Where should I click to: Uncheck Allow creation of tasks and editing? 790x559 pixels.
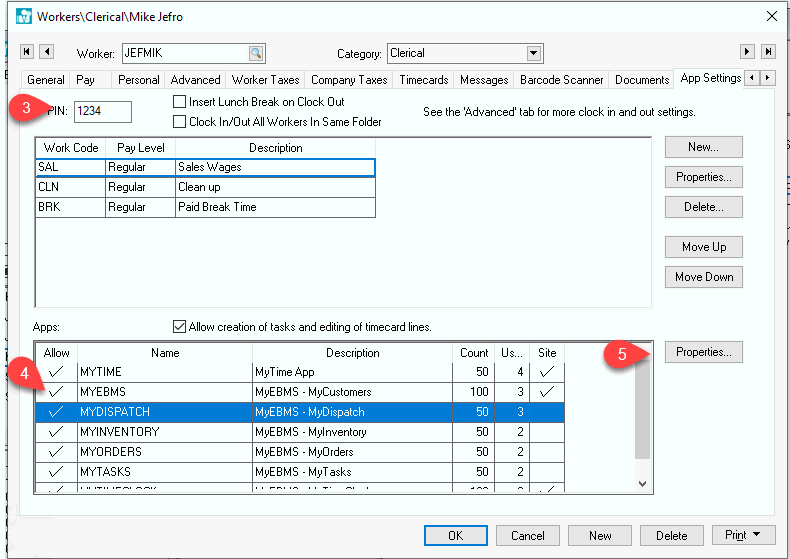[x=180, y=327]
